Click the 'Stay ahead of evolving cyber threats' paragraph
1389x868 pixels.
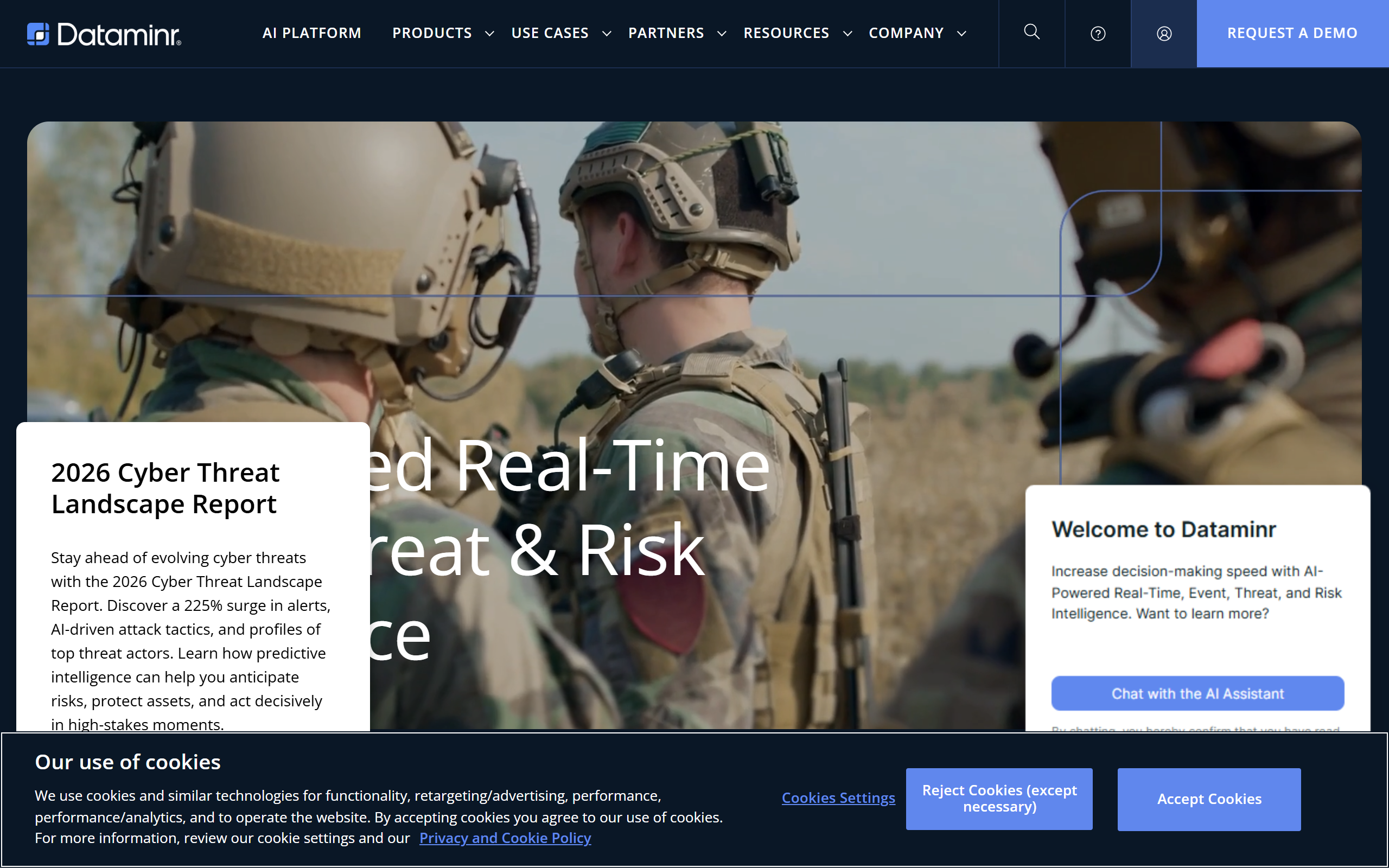[x=191, y=641]
